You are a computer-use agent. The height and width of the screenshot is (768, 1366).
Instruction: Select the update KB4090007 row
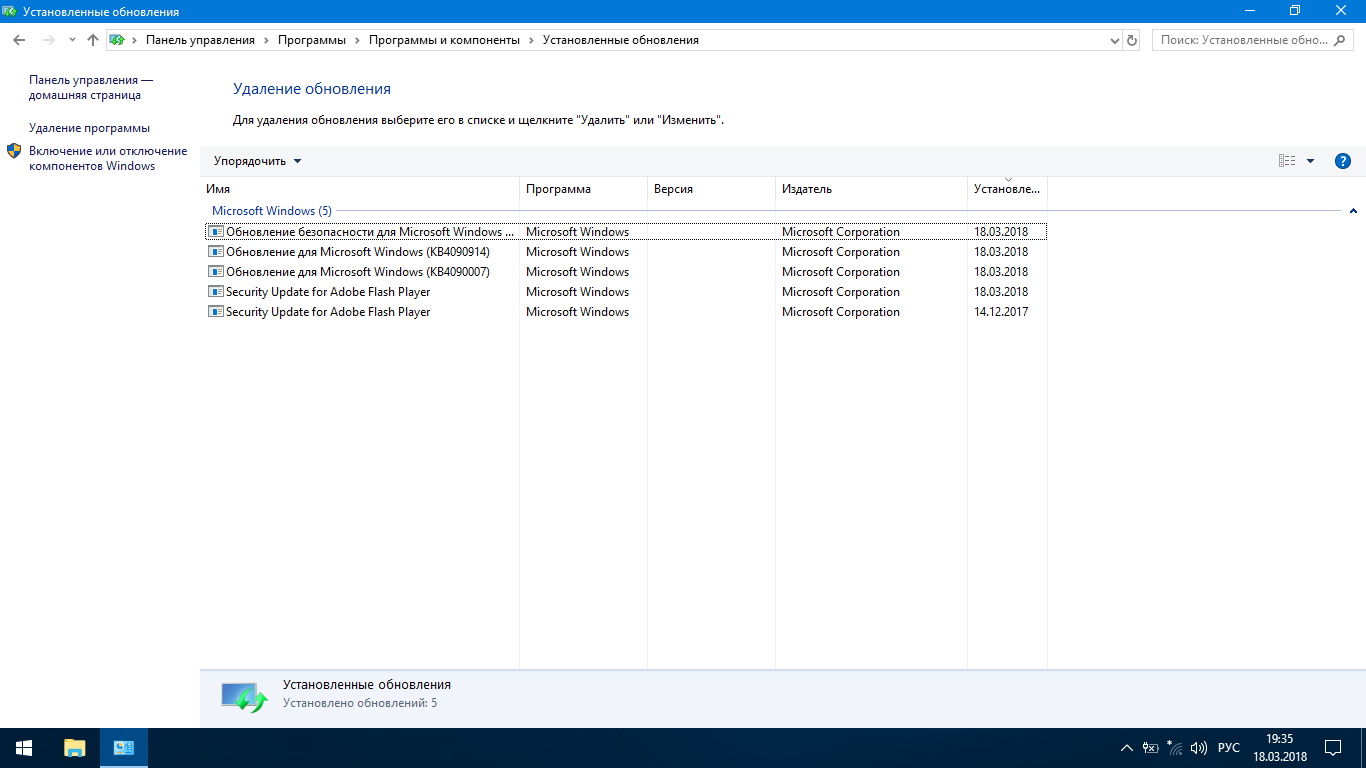[626, 272]
